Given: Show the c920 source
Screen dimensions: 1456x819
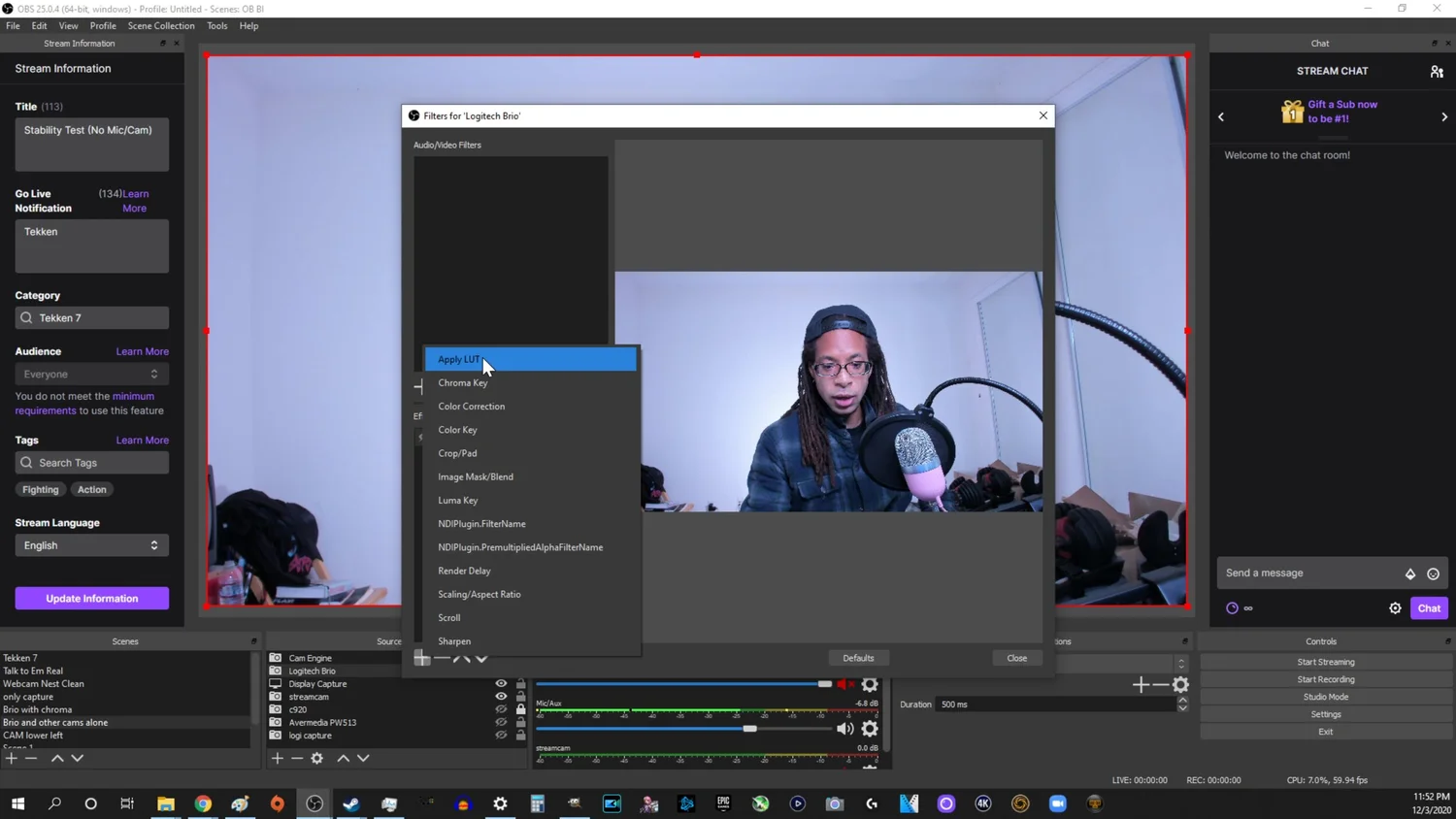Looking at the screenshot, I should 501,709.
